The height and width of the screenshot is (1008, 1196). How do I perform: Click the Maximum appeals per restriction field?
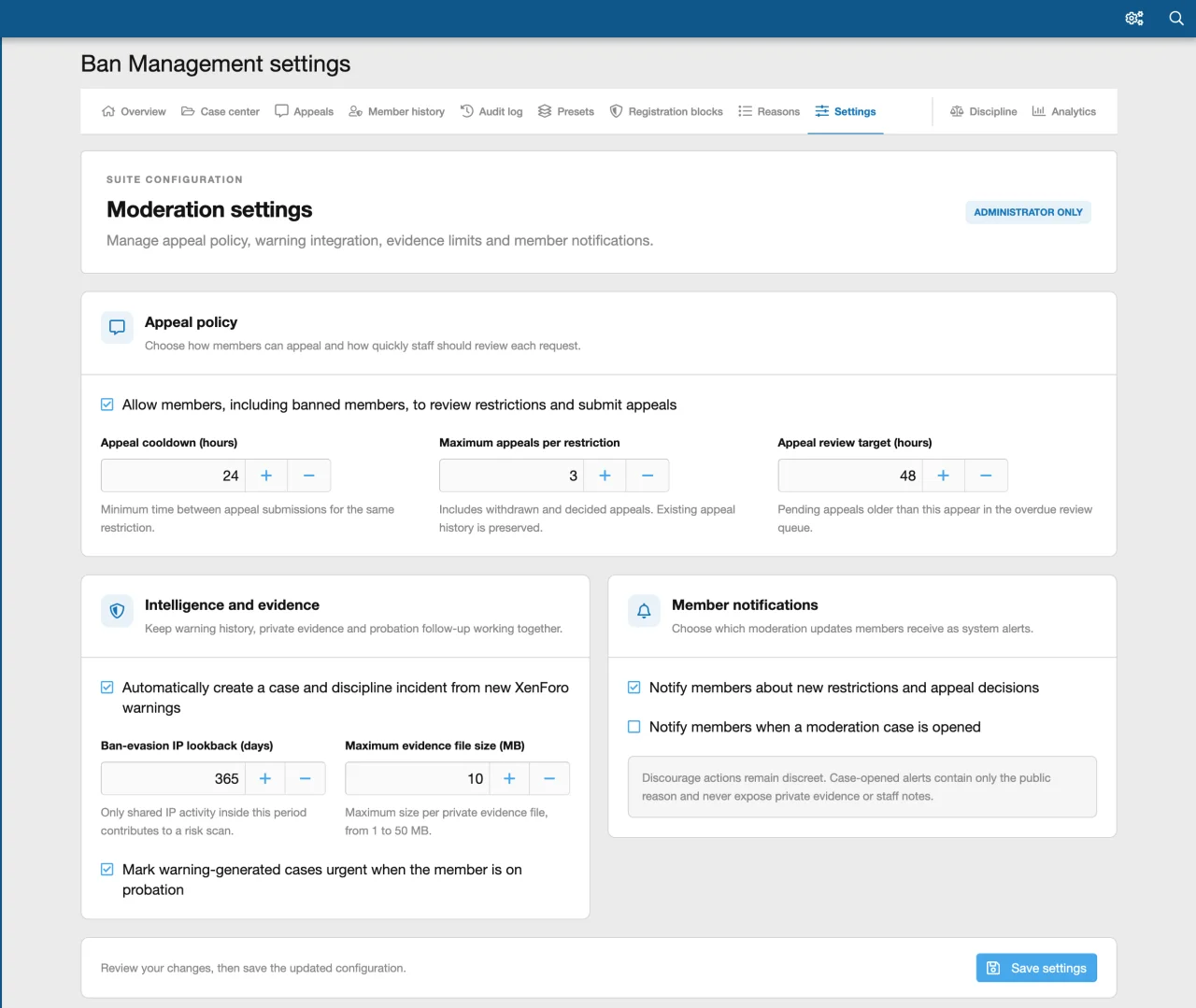coord(511,476)
